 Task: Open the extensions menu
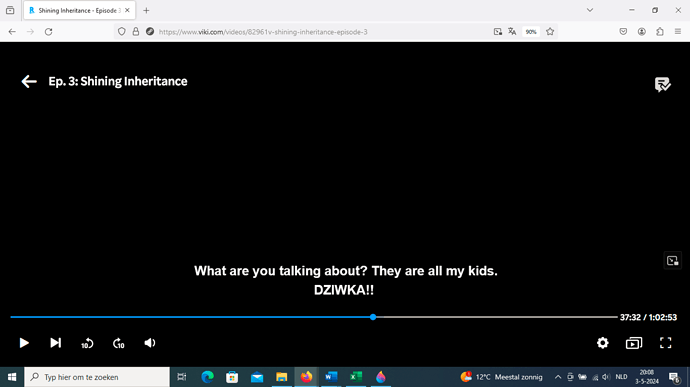point(660,32)
